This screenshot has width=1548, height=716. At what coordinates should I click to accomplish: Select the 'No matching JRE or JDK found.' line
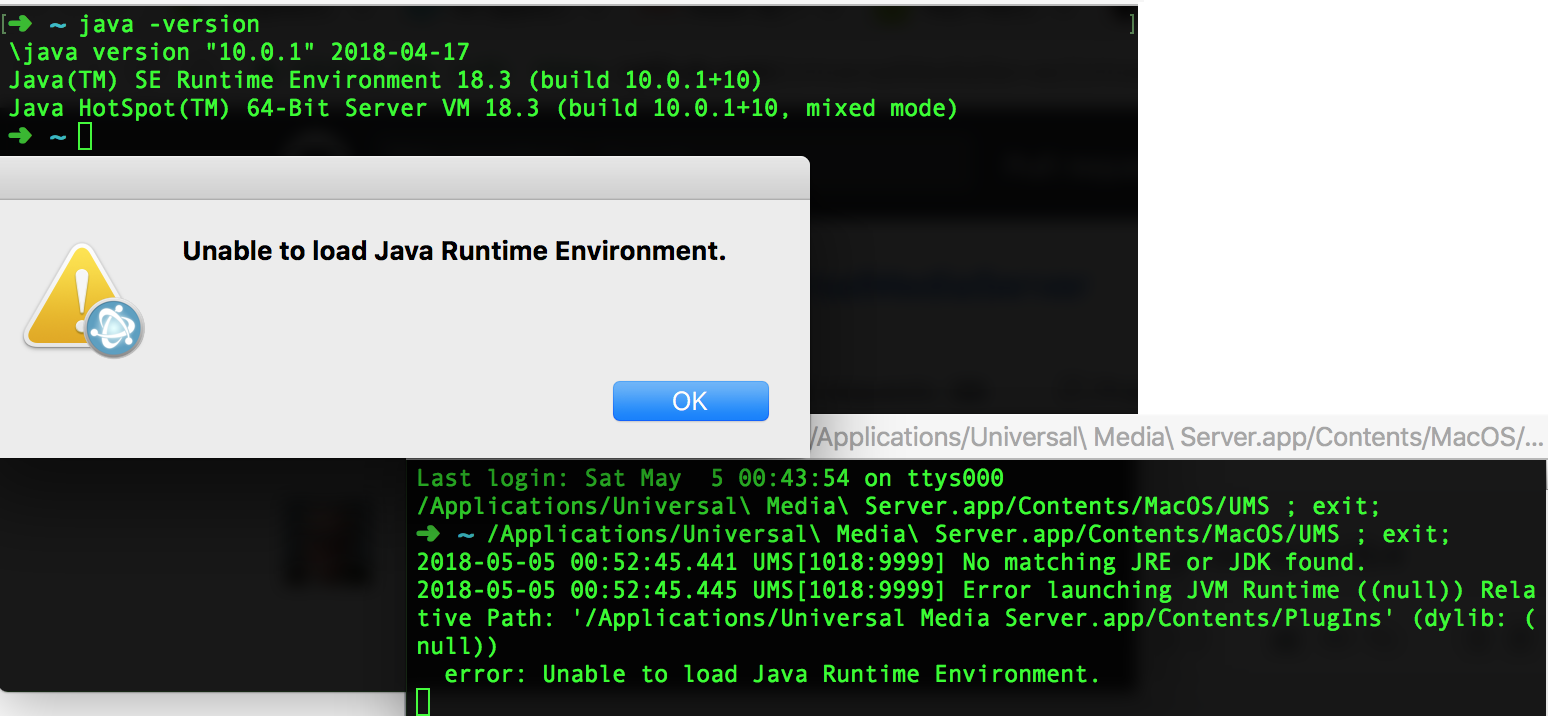(891, 562)
